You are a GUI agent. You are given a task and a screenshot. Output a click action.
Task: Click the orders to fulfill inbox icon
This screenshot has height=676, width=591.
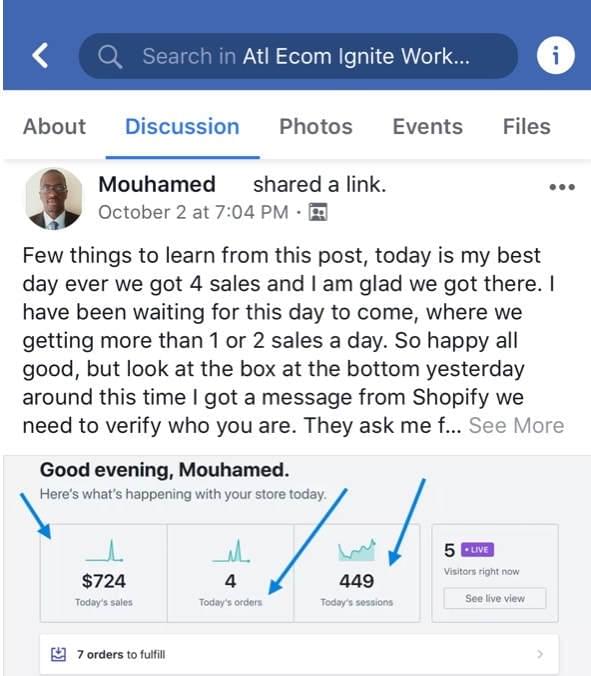point(58,654)
